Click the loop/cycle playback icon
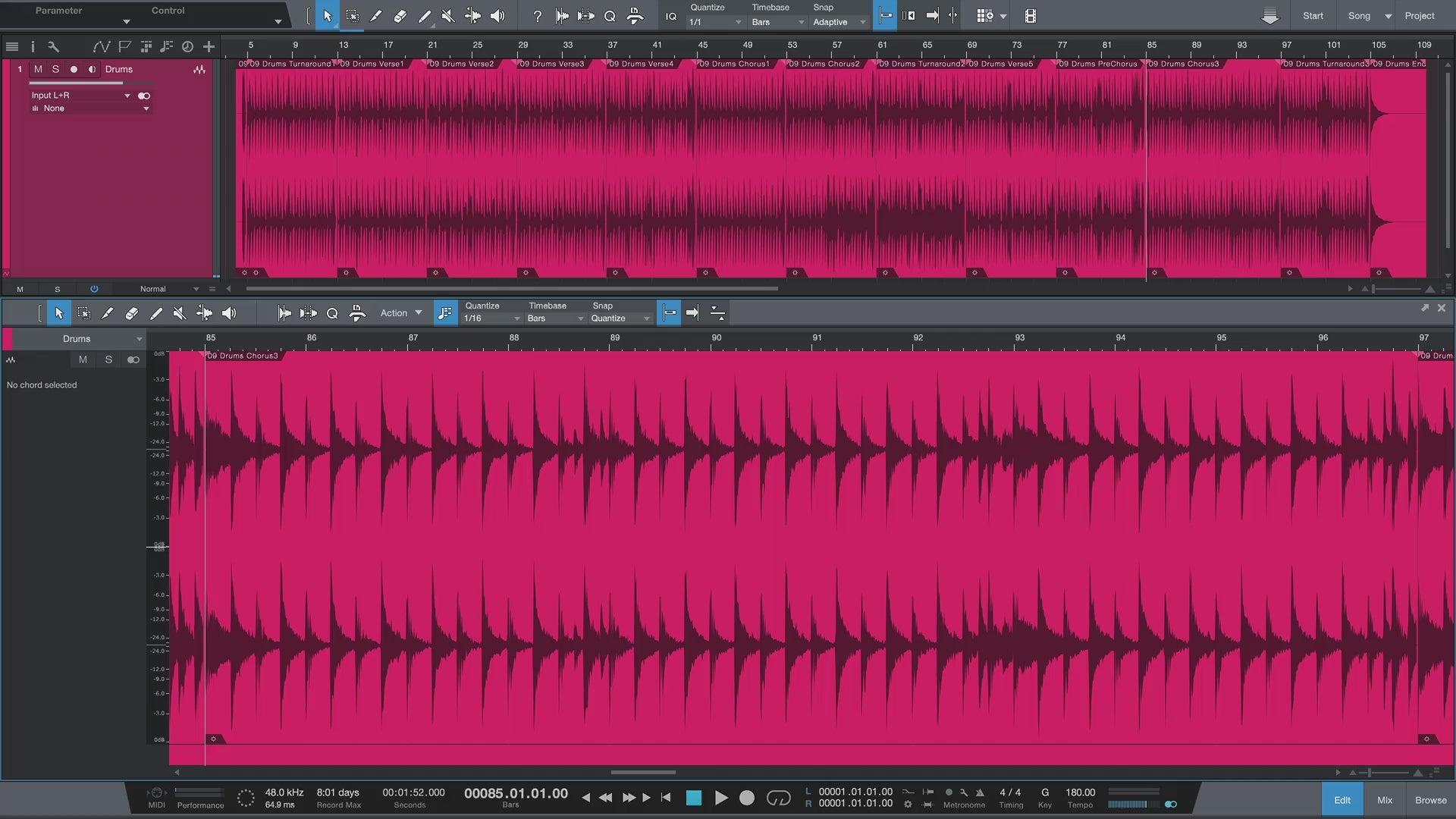 [x=780, y=797]
